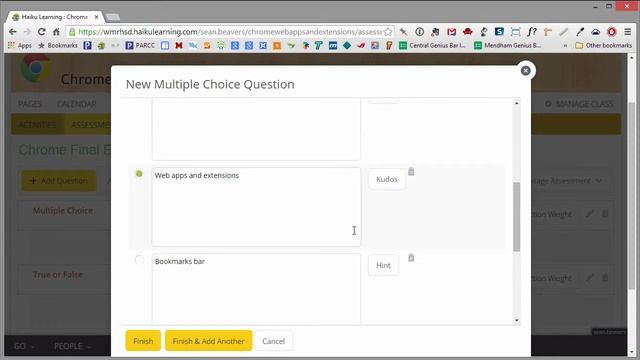Open MANAGE CLASS in background page
This screenshot has height=360, width=640.
[x=579, y=104]
